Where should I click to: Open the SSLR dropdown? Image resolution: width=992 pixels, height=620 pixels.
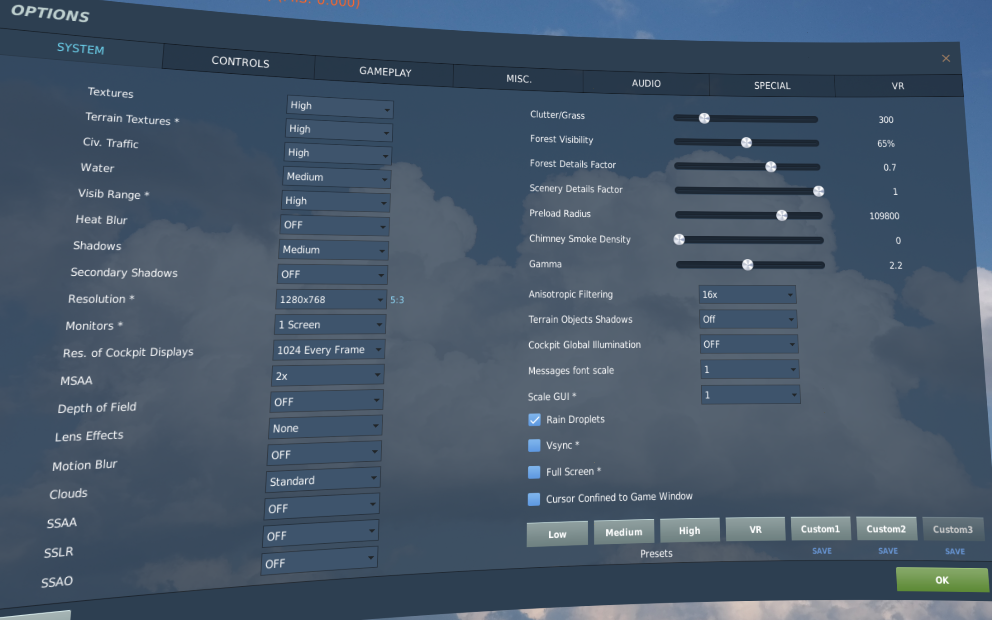pyautogui.click(x=319, y=535)
